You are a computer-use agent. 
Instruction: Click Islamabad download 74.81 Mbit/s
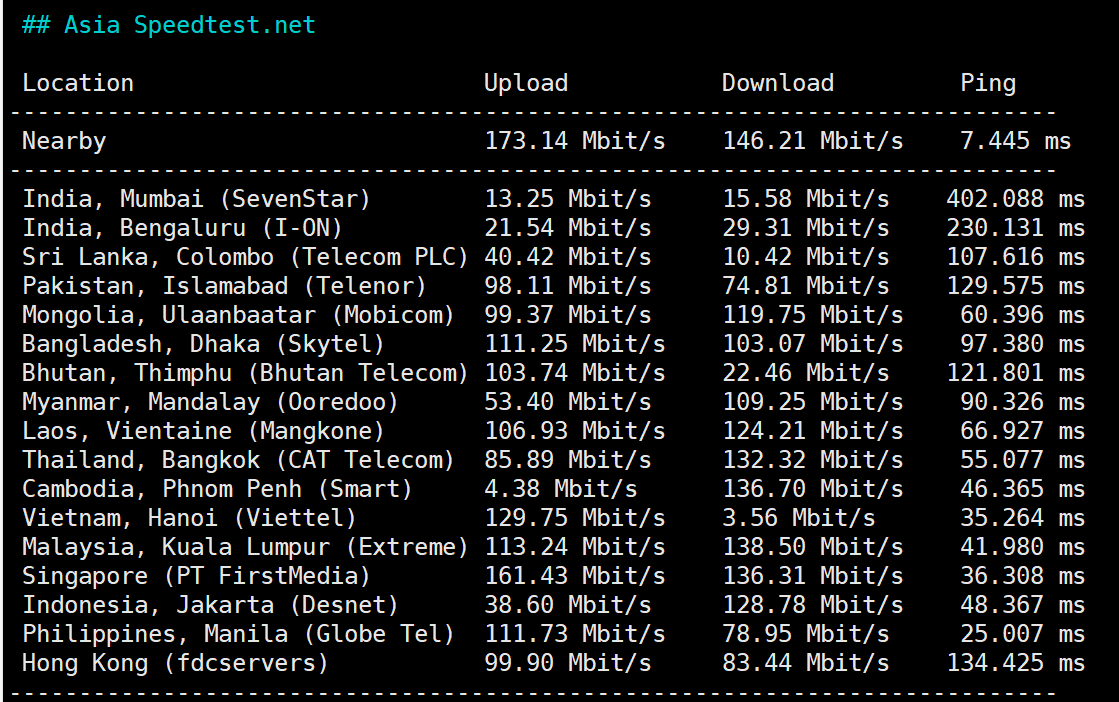806,286
